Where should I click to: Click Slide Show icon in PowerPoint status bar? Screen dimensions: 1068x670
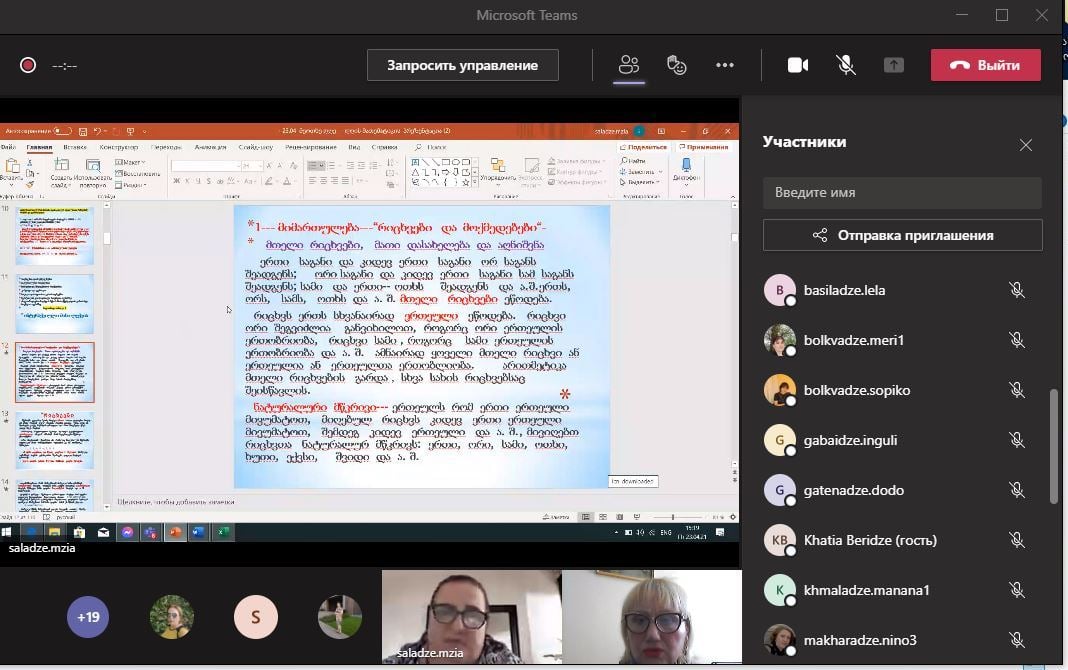coord(637,517)
